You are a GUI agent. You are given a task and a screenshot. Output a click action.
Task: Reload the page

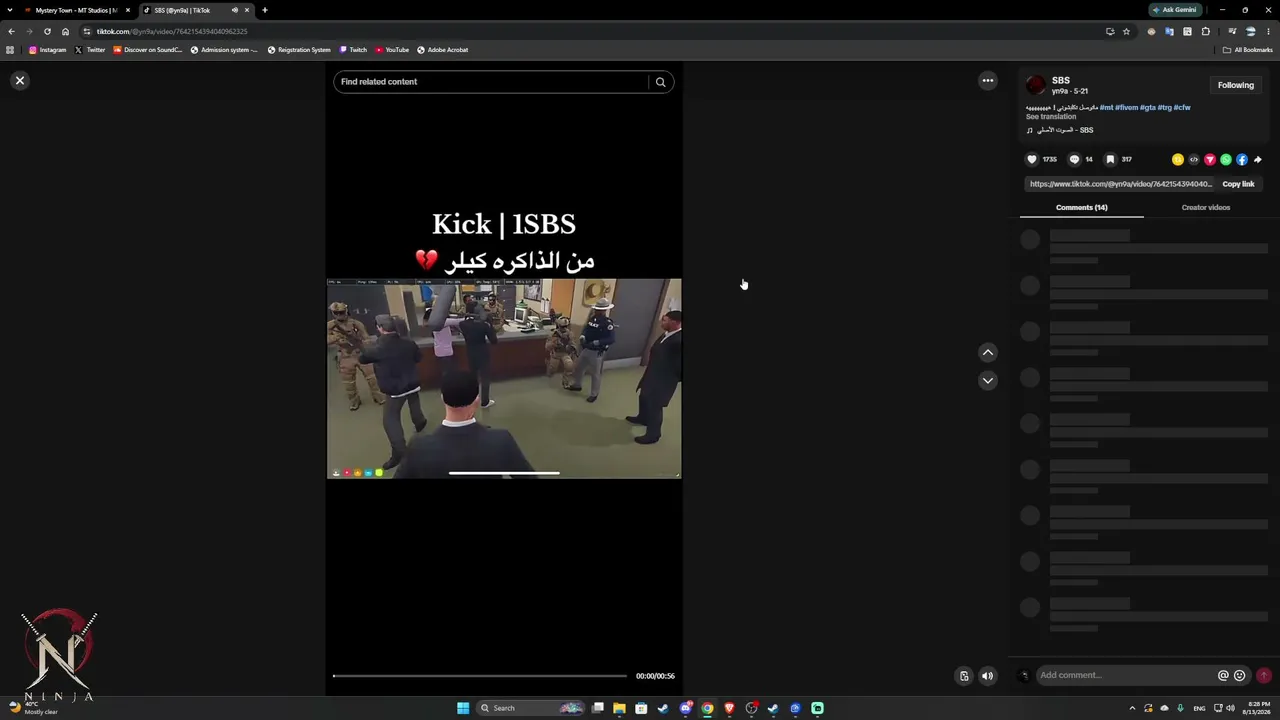click(x=47, y=31)
